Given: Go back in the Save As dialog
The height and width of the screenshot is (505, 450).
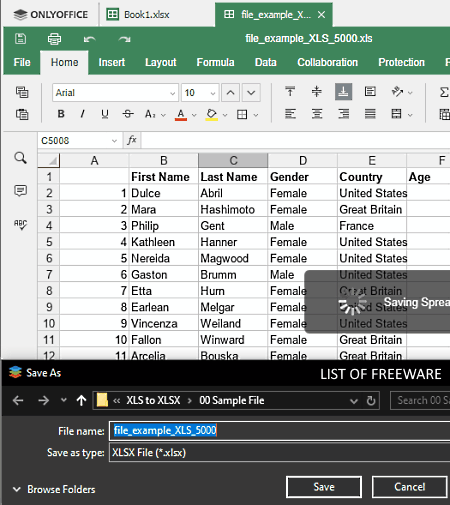Looking at the screenshot, I should pos(18,400).
